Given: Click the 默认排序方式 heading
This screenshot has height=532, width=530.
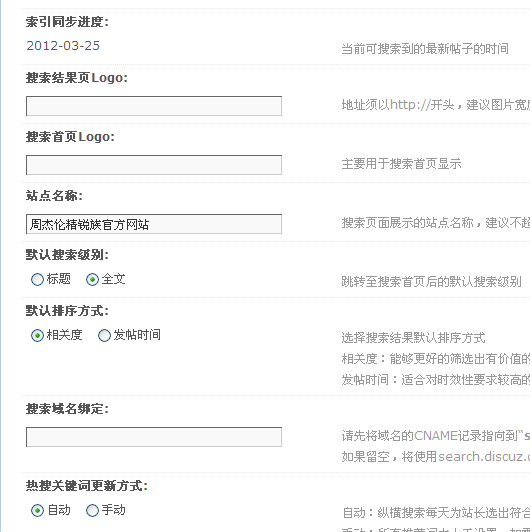Looking at the screenshot, I should pyautogui.click(x=67, y=311).
